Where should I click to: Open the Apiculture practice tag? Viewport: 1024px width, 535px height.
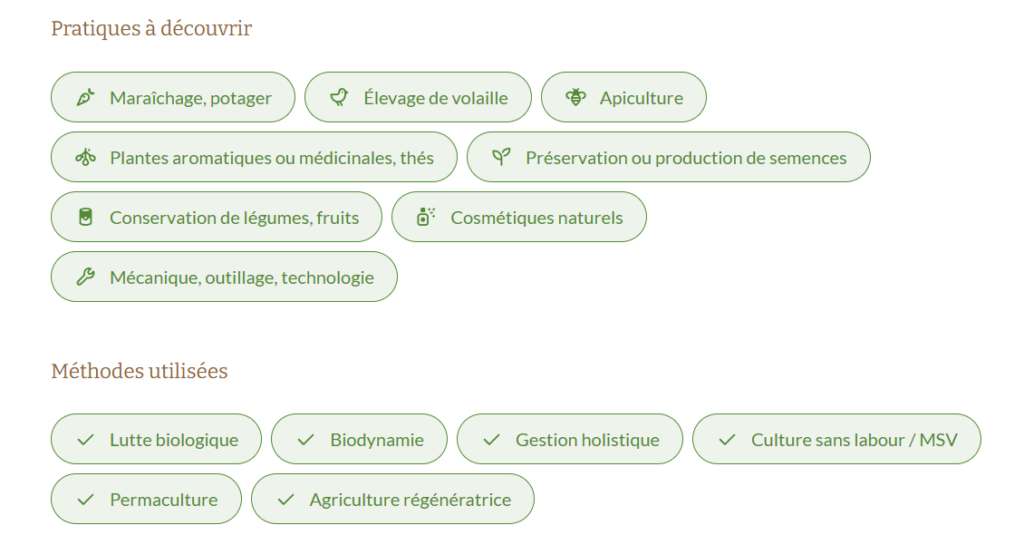(x=624, y=97)
